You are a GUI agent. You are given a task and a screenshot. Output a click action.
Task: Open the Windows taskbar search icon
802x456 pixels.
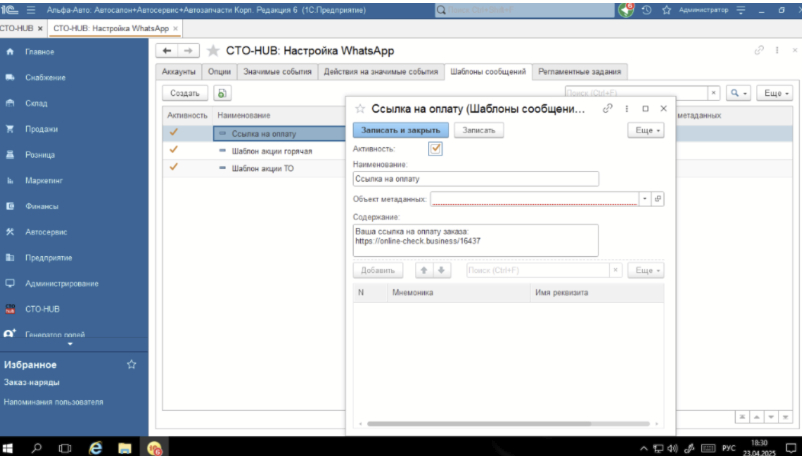[36, 448]
